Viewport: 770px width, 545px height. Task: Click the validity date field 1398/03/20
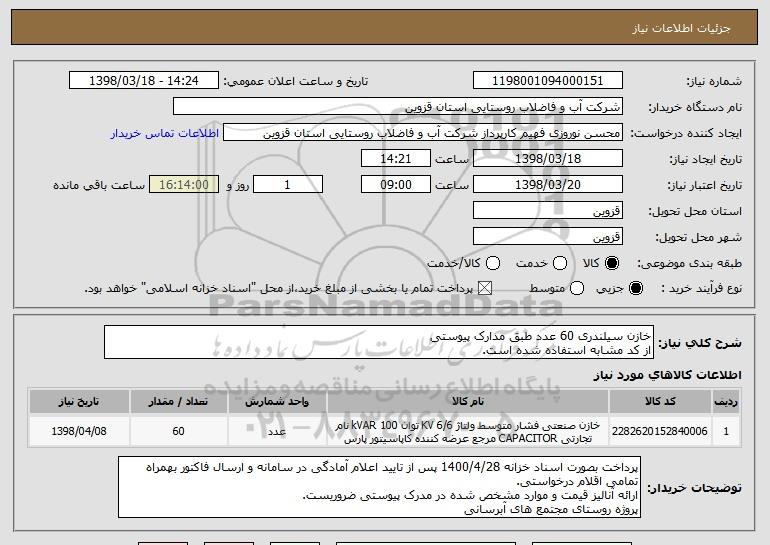click(548, 185)
